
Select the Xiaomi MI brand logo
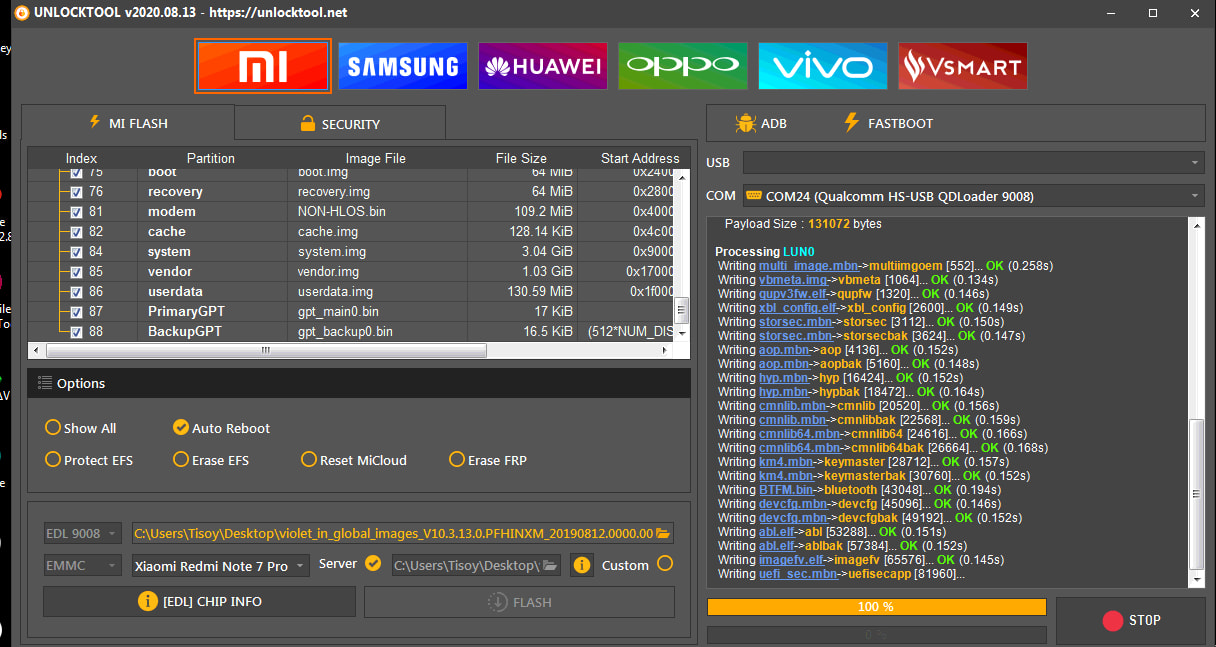pos(263,66)
